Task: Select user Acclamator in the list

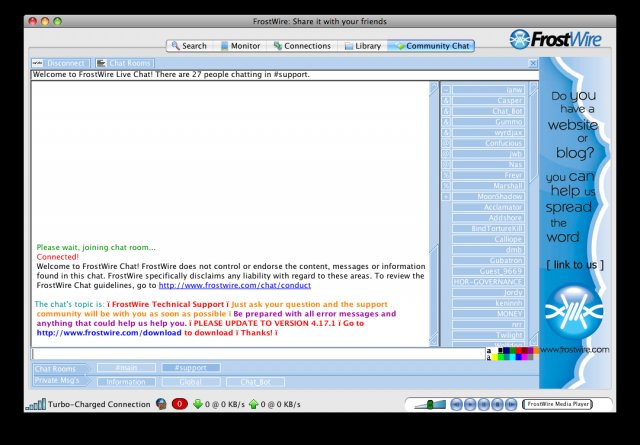Action: (x=488, y=207)
